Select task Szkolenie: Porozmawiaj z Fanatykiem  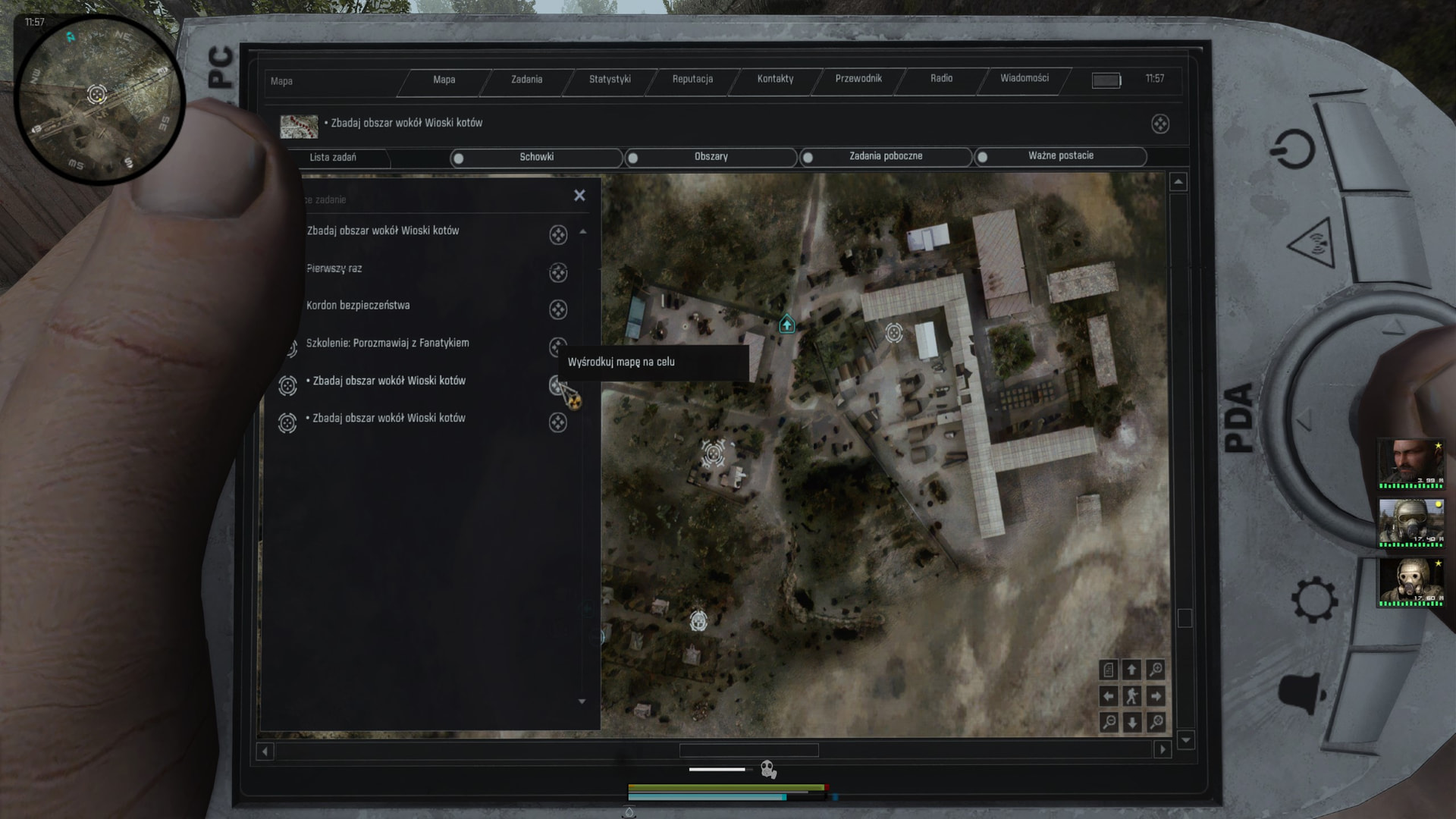pos(387,343)
